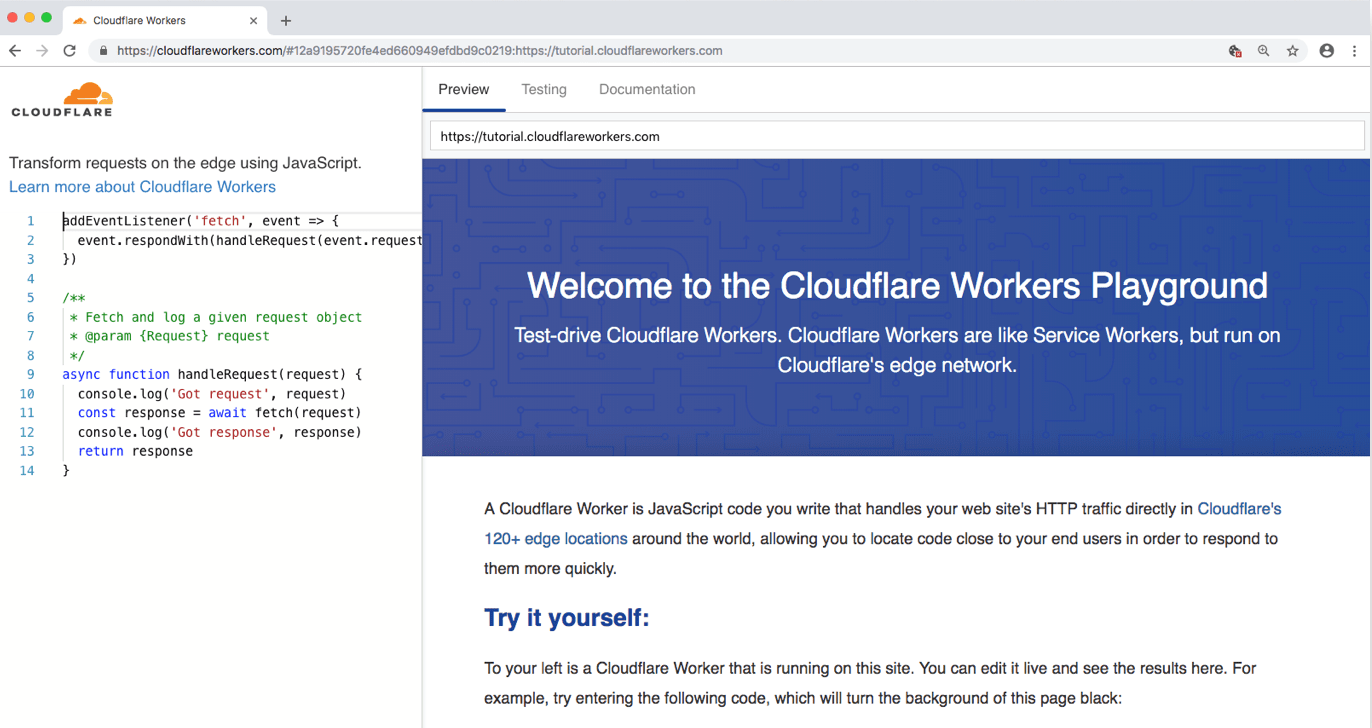This screenshot has height=728, width=1372.
Task: Click the padlock icon in address bar
Action: pyautogui.click(x=103, y=51)
